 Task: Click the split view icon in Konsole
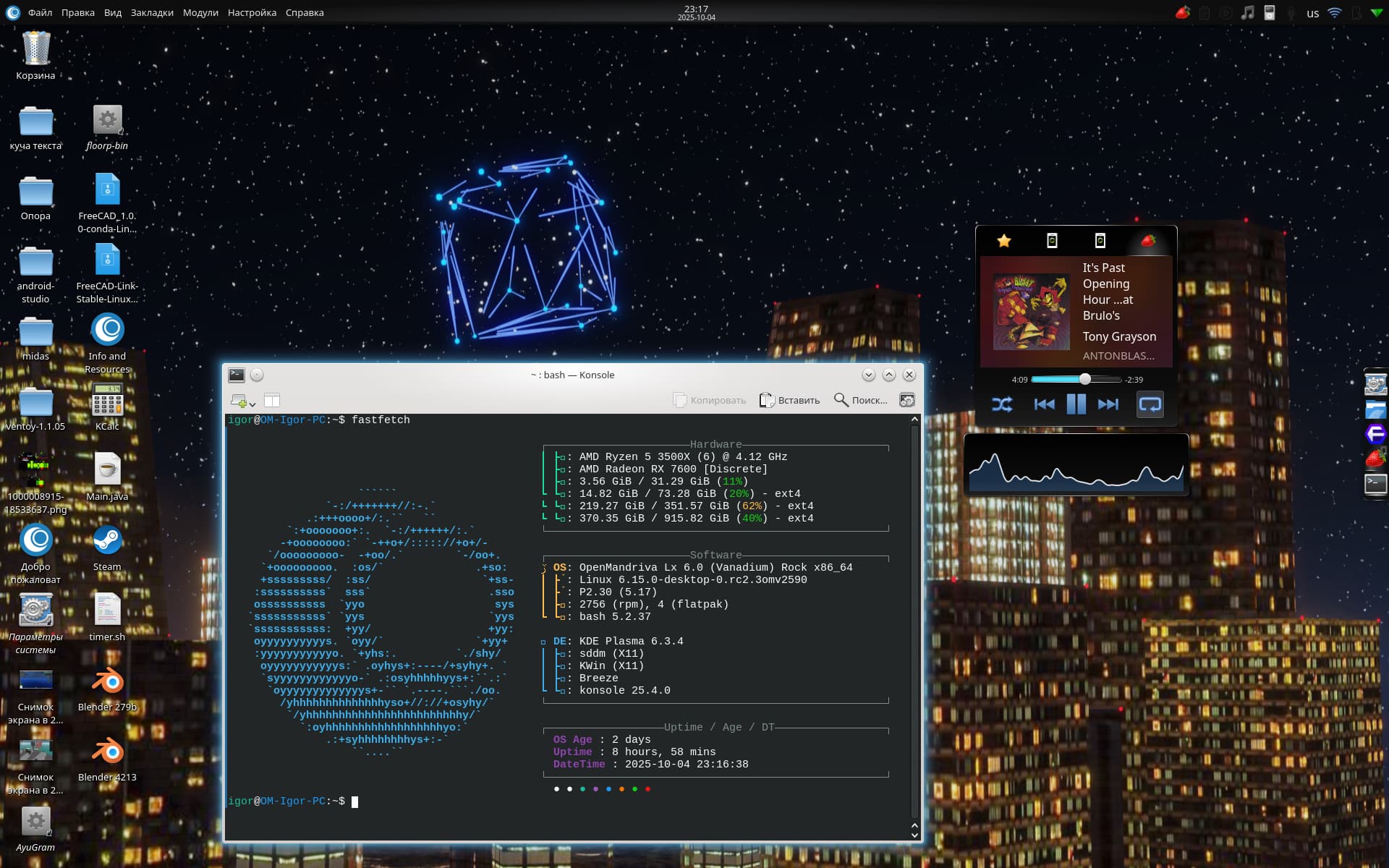272,400
